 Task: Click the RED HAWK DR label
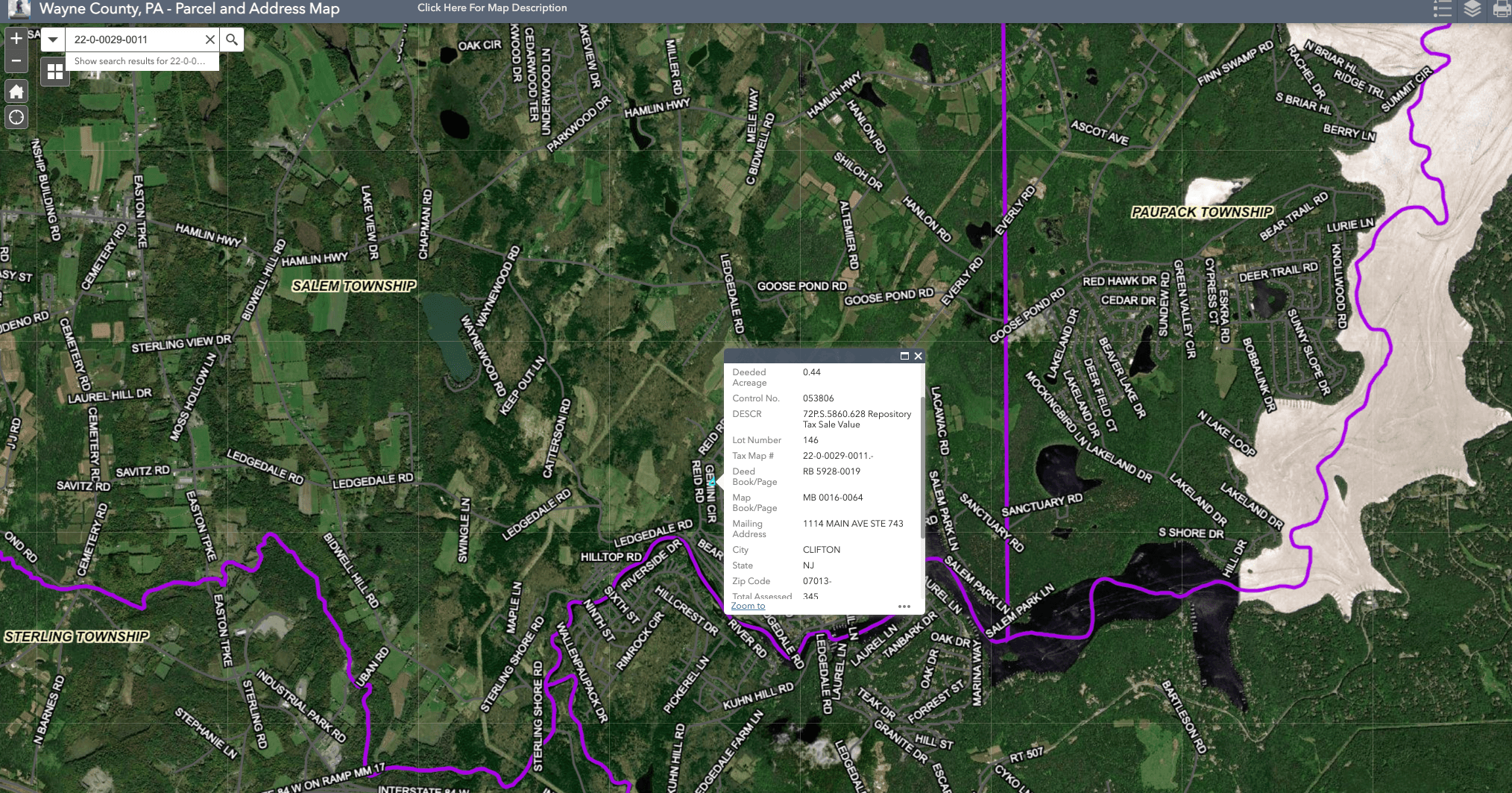click(x=1119, y=281)
